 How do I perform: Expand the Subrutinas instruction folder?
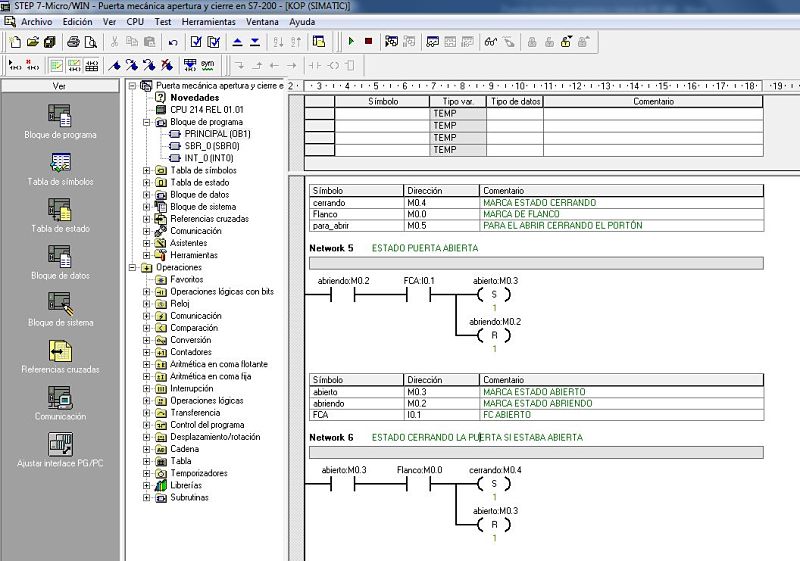(147, 498)
